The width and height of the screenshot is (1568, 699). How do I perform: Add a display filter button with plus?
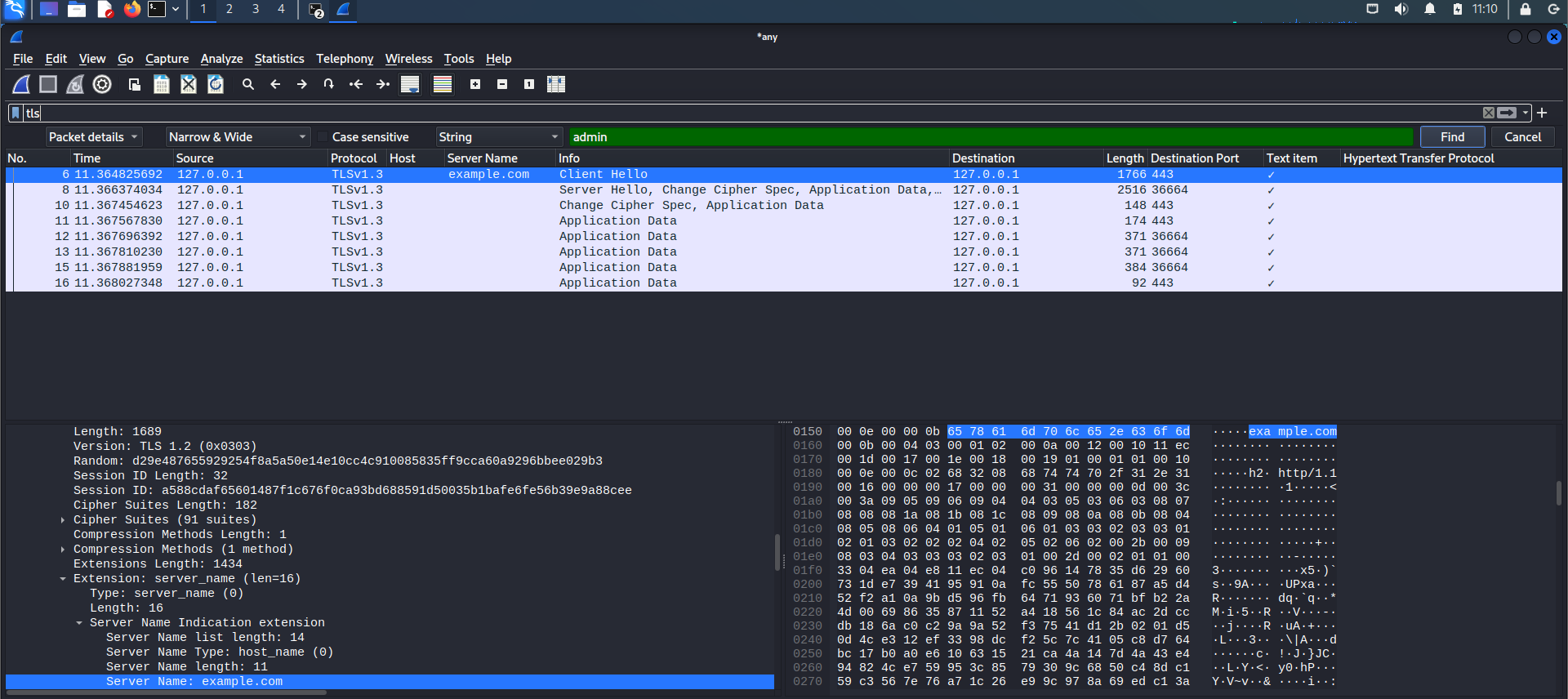click(x=1542, y=114)
